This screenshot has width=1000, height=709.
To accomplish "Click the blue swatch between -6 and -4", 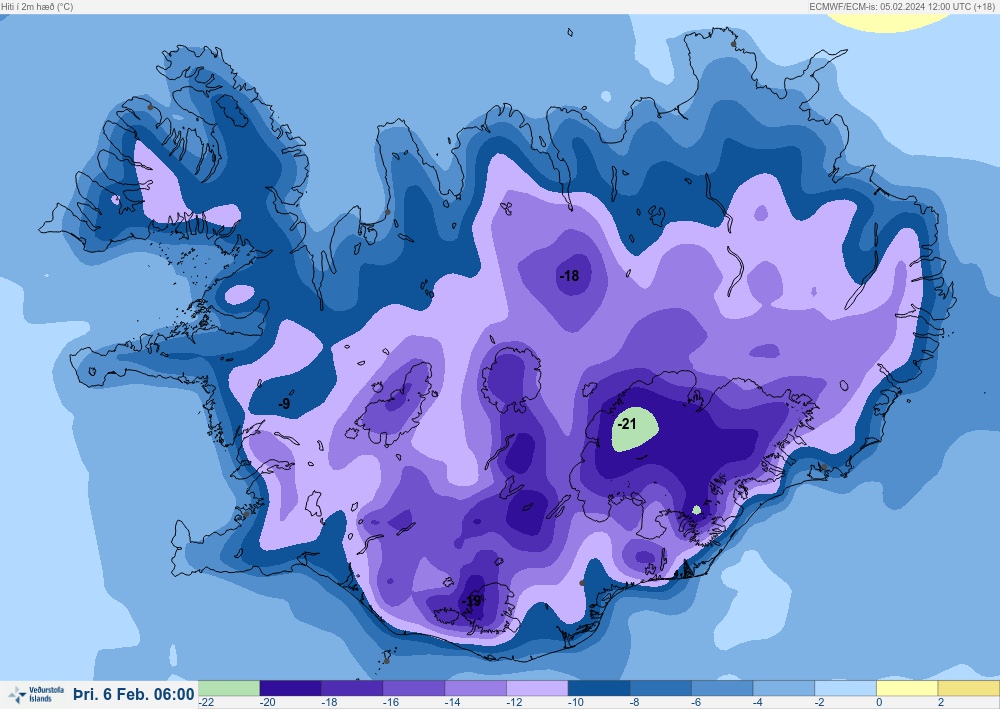I will tap(722, 689).
